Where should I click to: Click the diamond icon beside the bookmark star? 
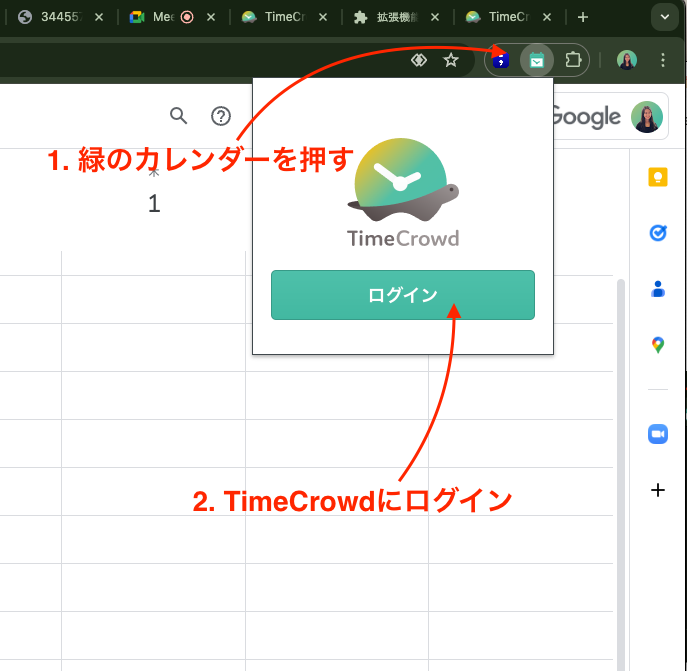click(419, 60)
